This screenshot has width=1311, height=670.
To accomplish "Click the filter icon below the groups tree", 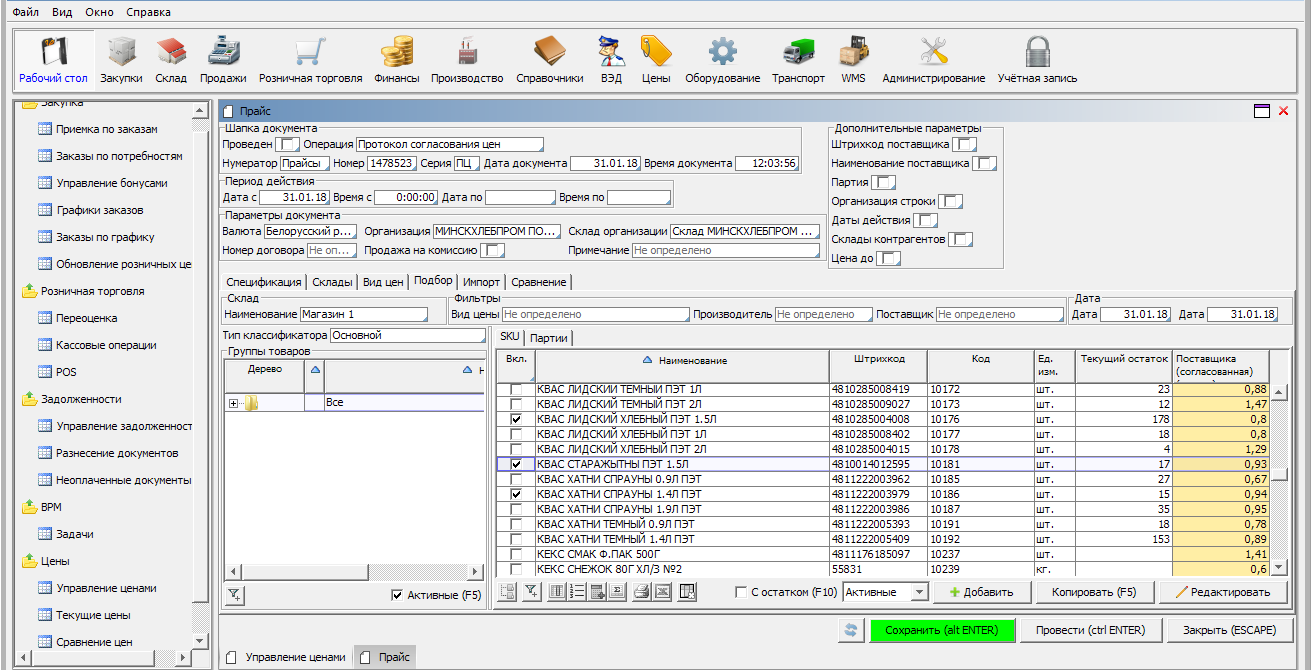I will tap(234, 595).
